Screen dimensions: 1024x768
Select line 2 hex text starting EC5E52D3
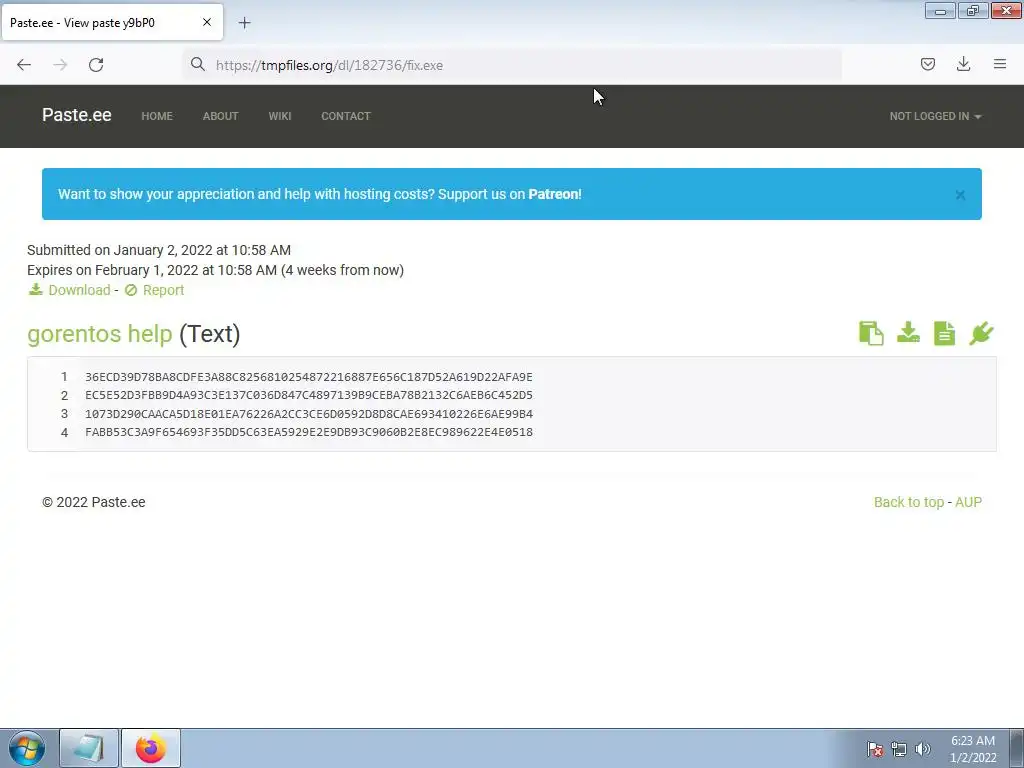(309, 395)
